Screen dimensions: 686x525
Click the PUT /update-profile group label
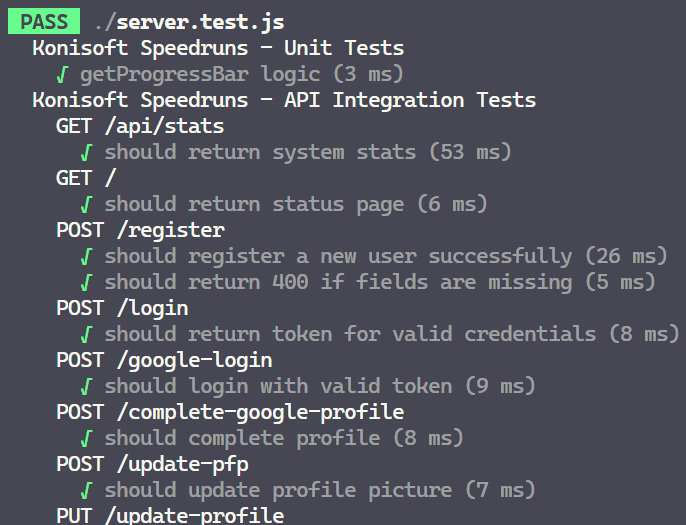170,515
